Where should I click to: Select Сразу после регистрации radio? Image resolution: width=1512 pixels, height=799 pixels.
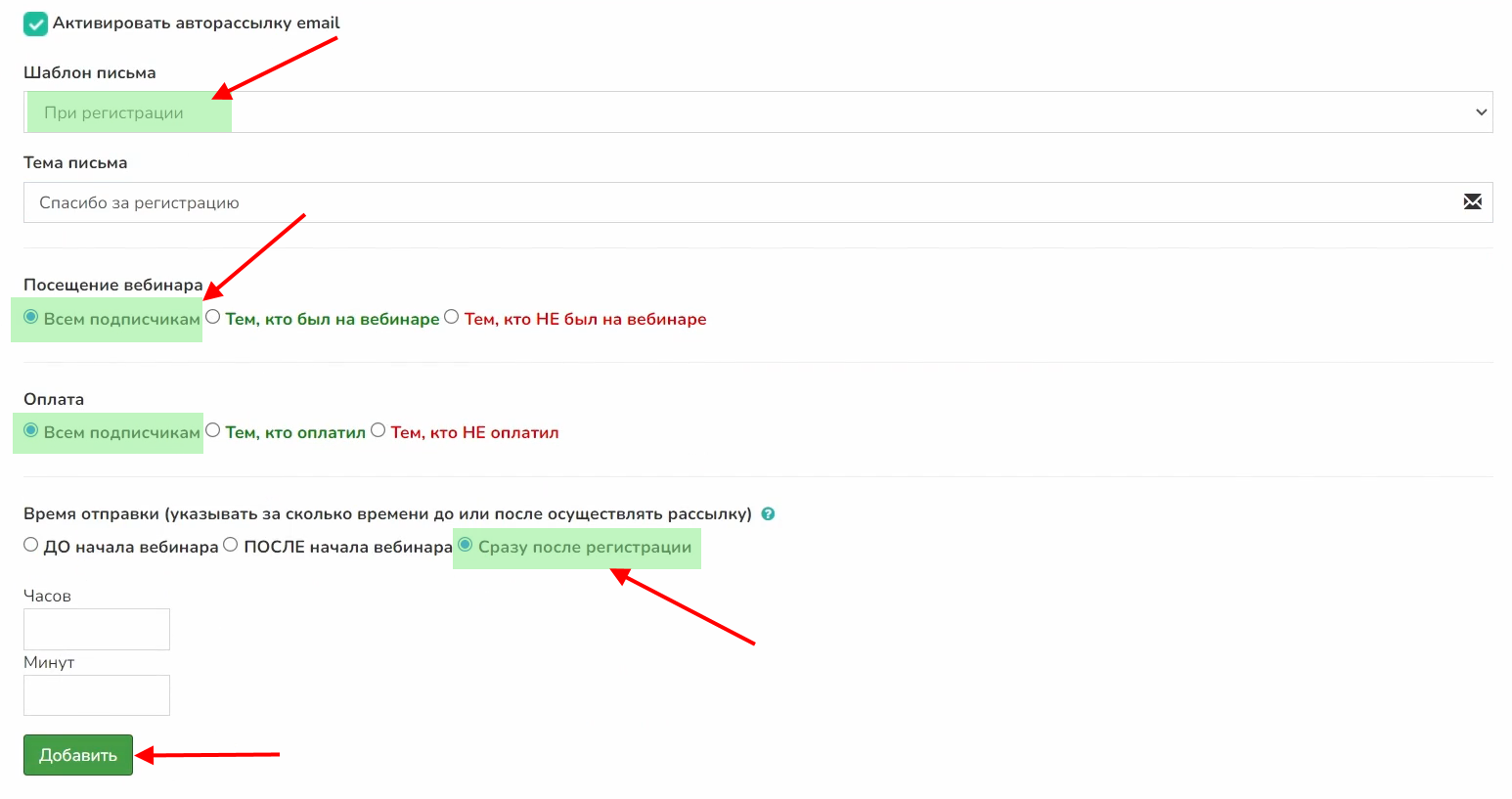tap(466, 546)
